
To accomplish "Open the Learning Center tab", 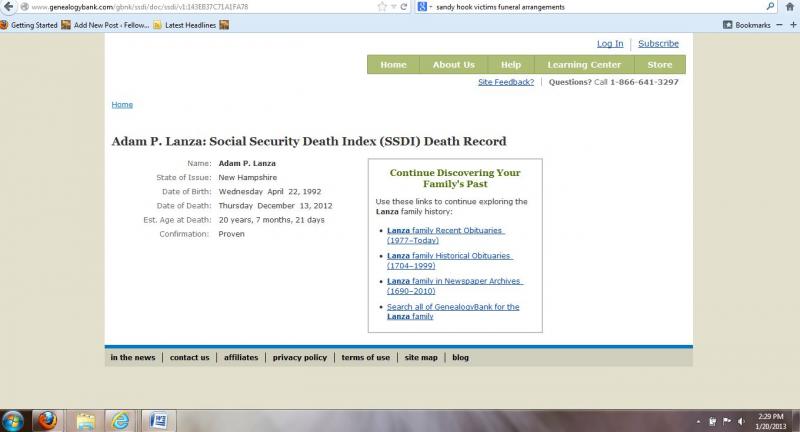I will click(584, 65).
